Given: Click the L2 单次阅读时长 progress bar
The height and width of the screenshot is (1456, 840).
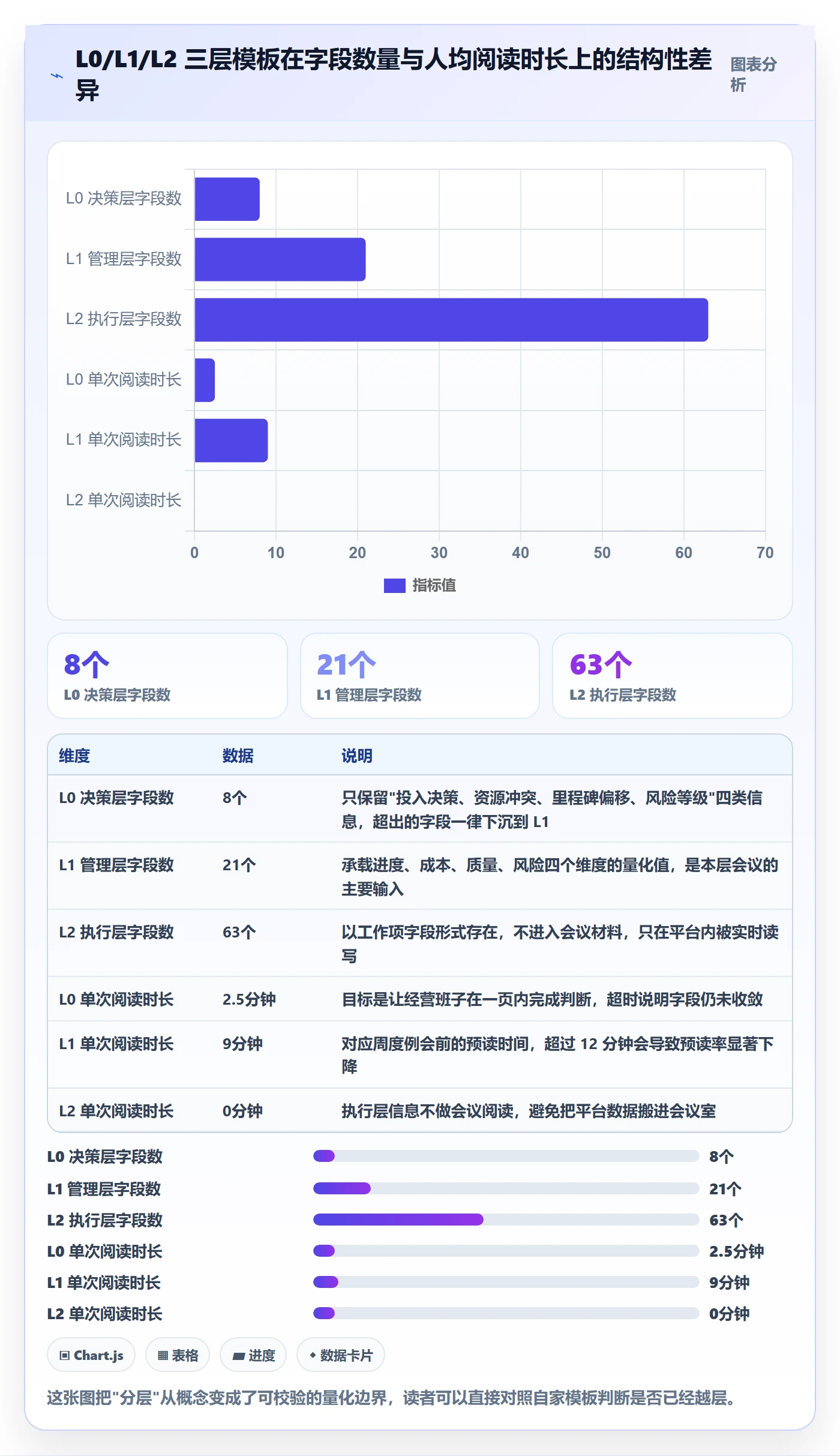Looking at the screenshot, I should pyautogui.click(x=506, y=1313).
